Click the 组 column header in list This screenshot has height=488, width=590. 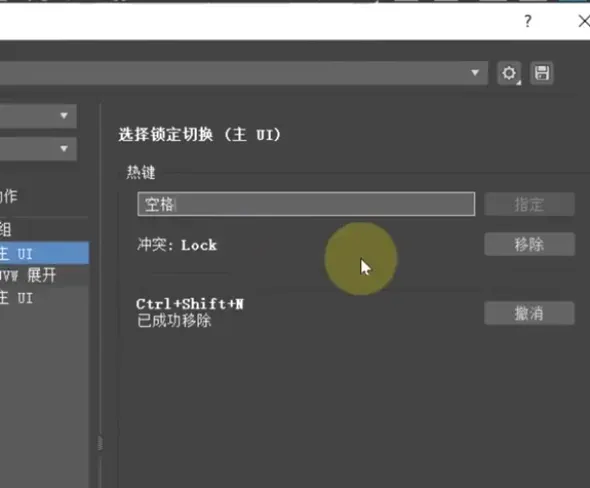pyautogui.click(x=5, y=229)
